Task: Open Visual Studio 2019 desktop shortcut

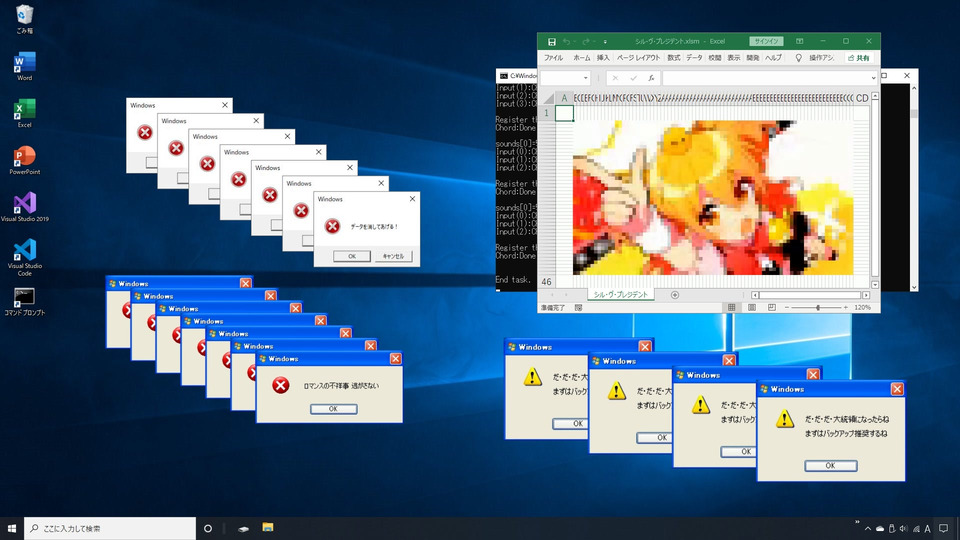Action: [x=24, y=202]
